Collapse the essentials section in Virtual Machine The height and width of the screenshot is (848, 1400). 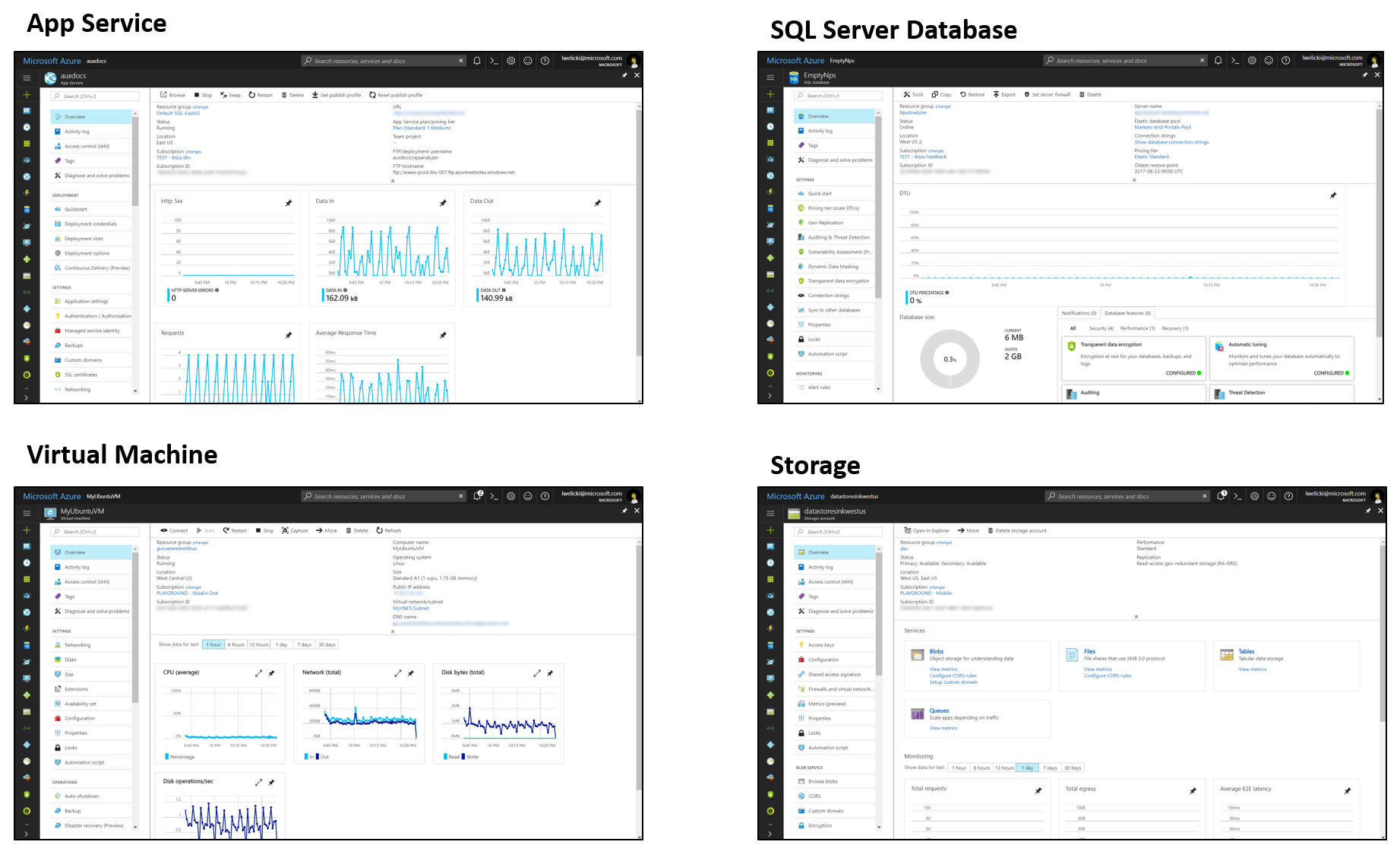tap(393, 631)
